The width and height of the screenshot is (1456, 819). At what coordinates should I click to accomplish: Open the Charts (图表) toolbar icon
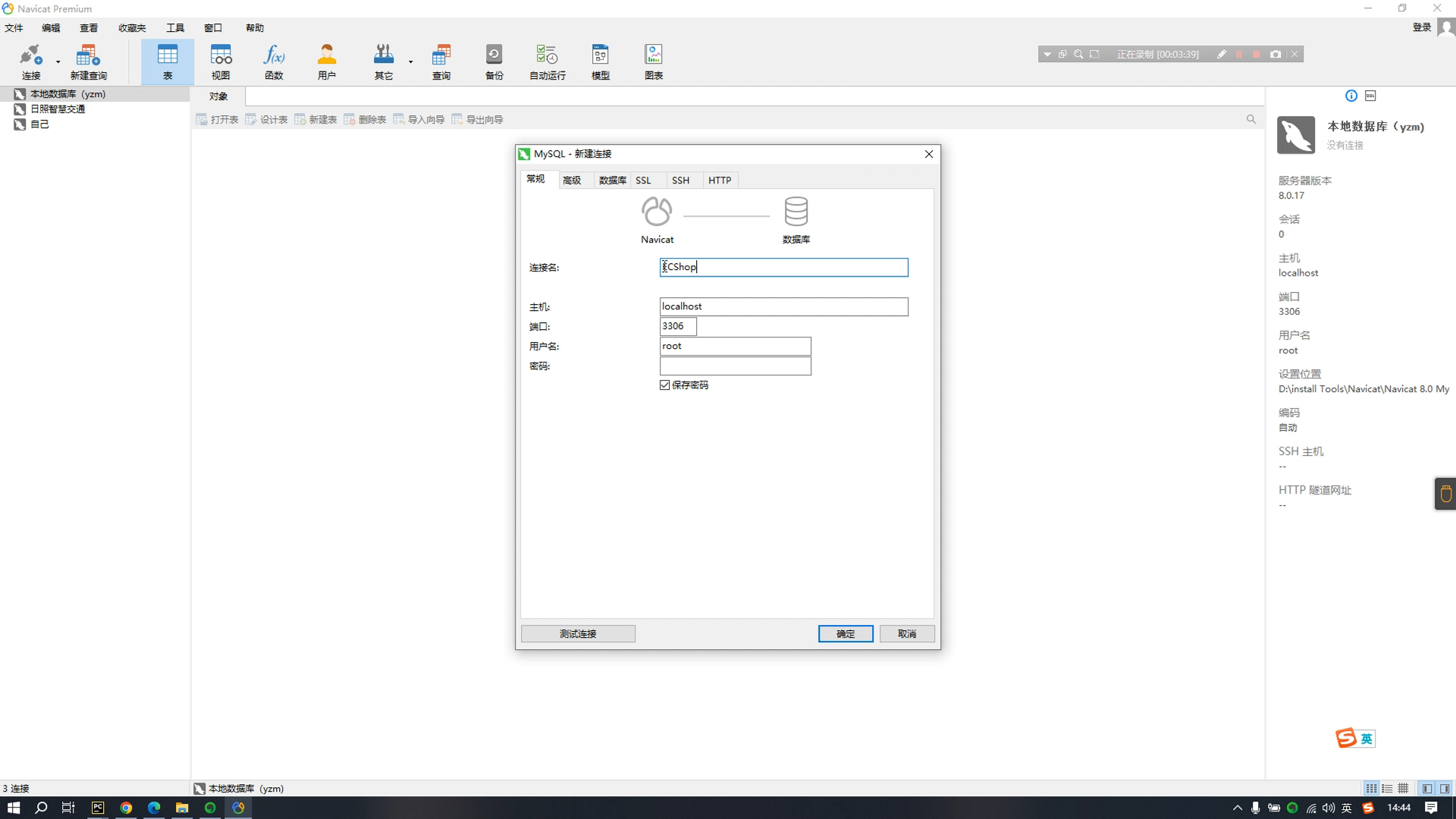coord(654,61)
